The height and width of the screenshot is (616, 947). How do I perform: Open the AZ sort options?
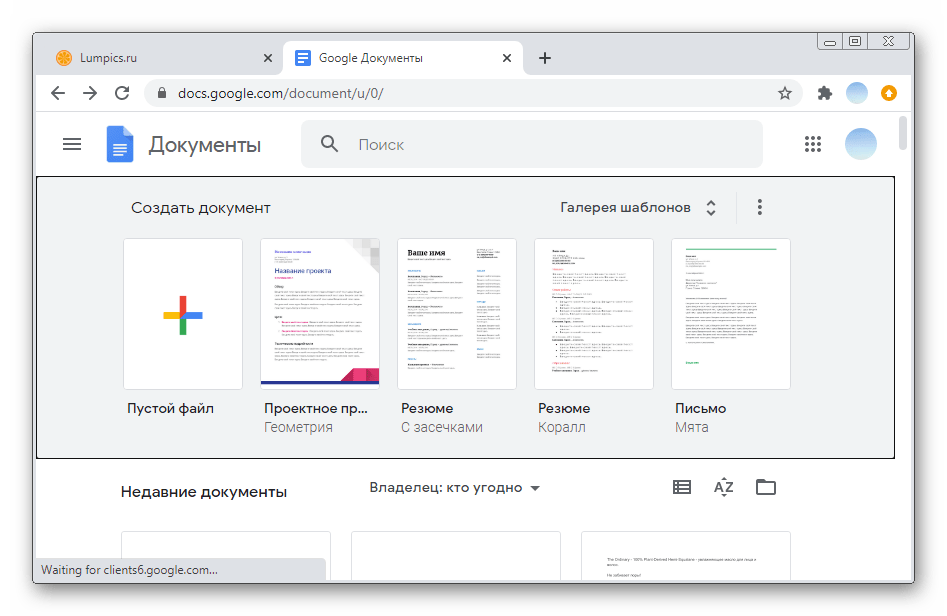(x=724, y=487)
